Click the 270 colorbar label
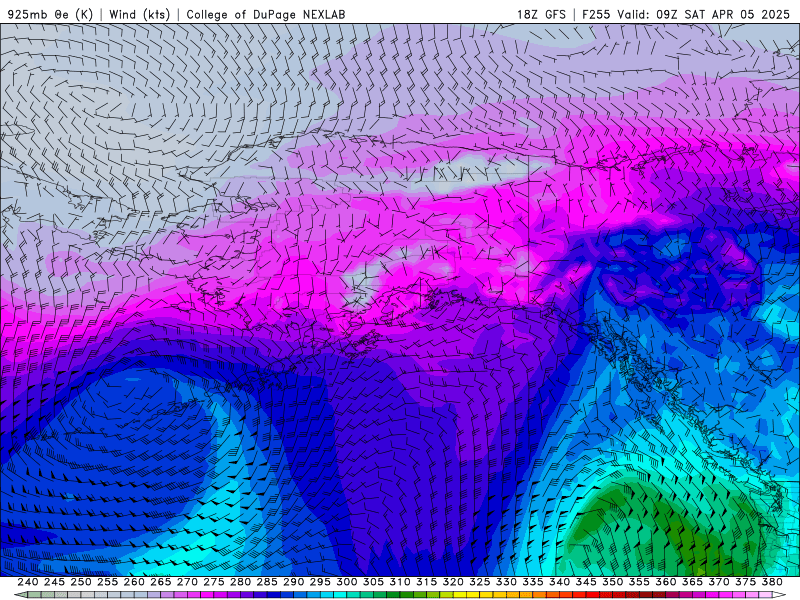The width and height of the screenshot is (800, 600). (187, 582)
